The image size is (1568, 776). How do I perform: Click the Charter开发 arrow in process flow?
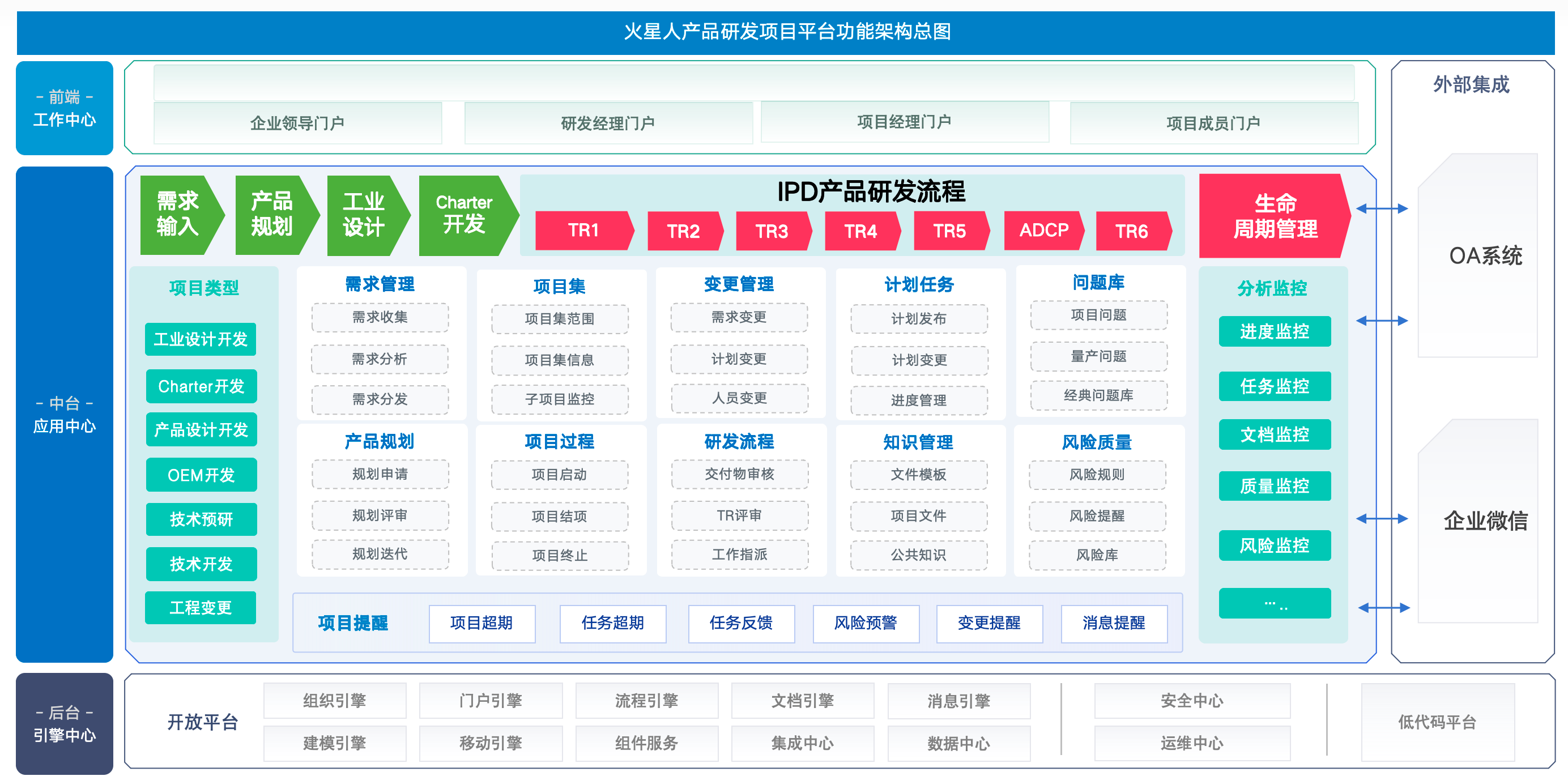[x=467, y=214]
